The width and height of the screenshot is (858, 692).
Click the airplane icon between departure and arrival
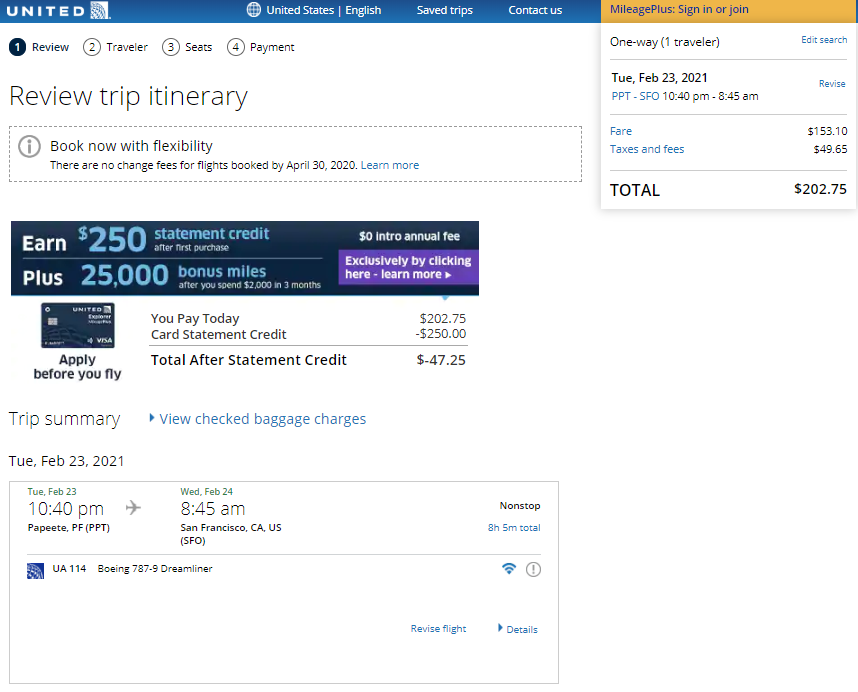click(133, 508)
